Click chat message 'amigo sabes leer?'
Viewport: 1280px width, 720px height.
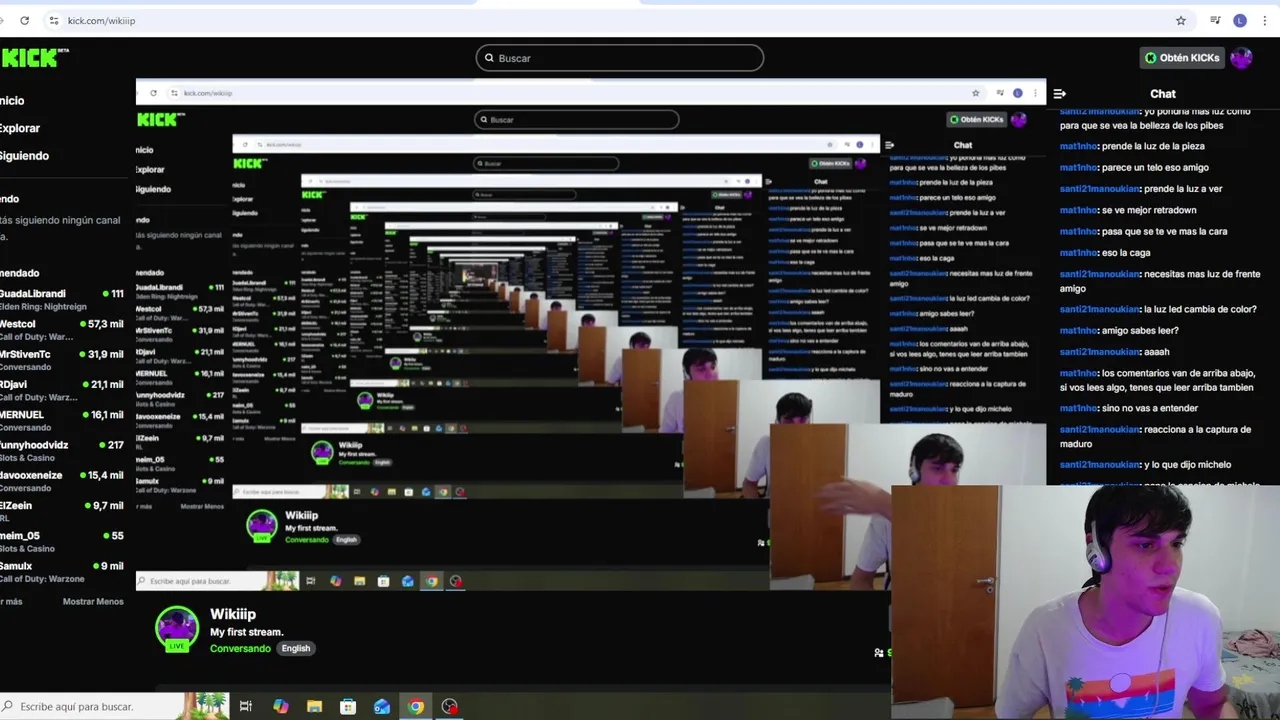(x=1140, y=330)
